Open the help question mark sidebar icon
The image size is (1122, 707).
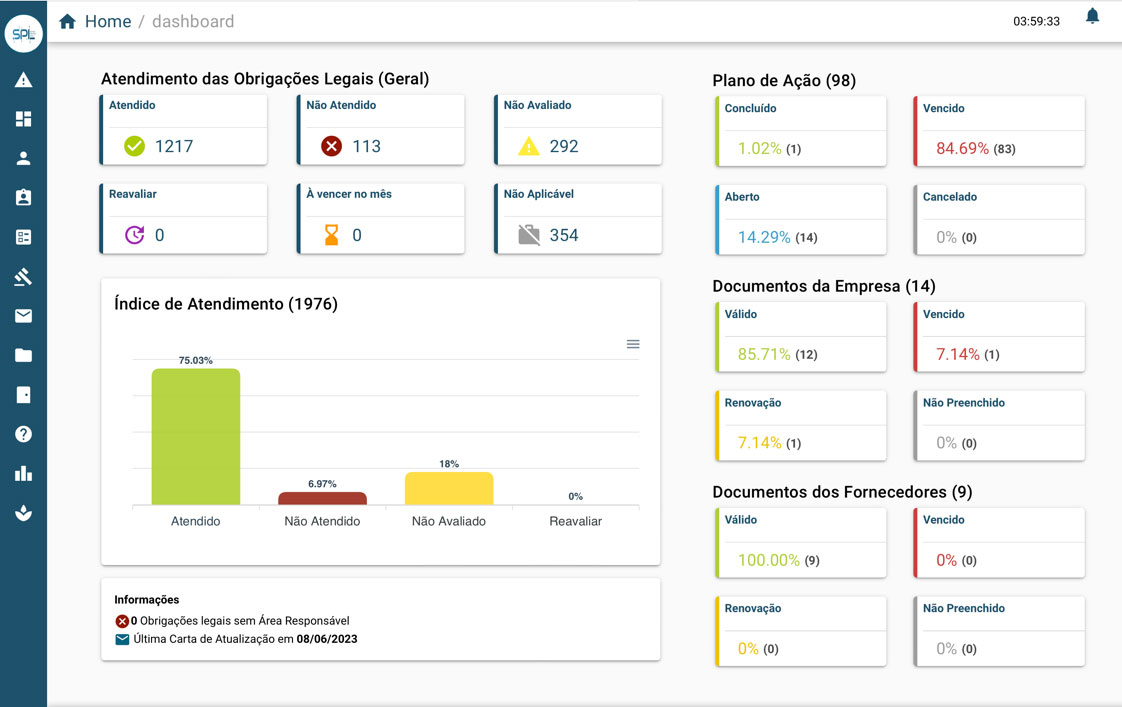(x=24, y=434)
